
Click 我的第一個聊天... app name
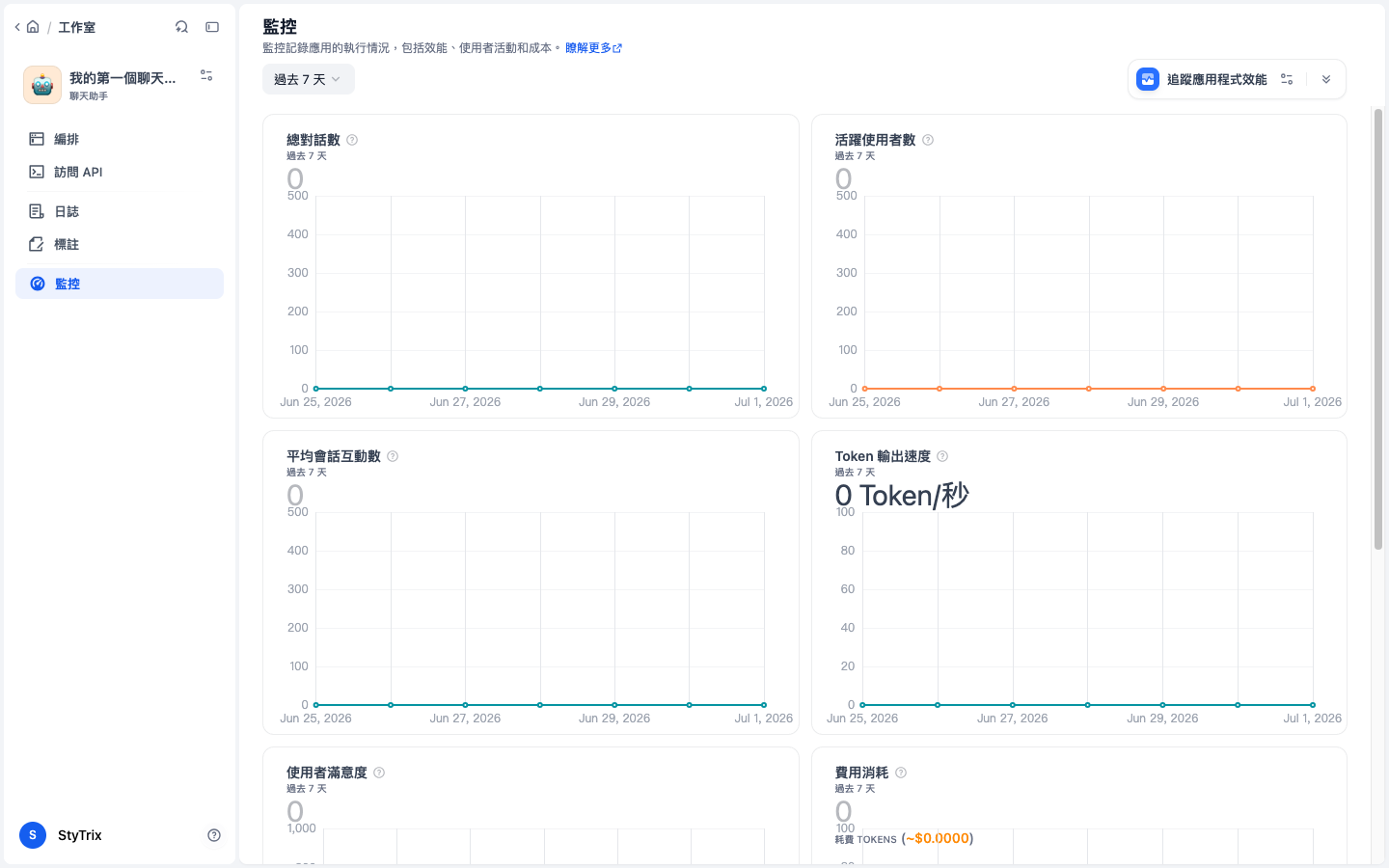coord(123,78)
